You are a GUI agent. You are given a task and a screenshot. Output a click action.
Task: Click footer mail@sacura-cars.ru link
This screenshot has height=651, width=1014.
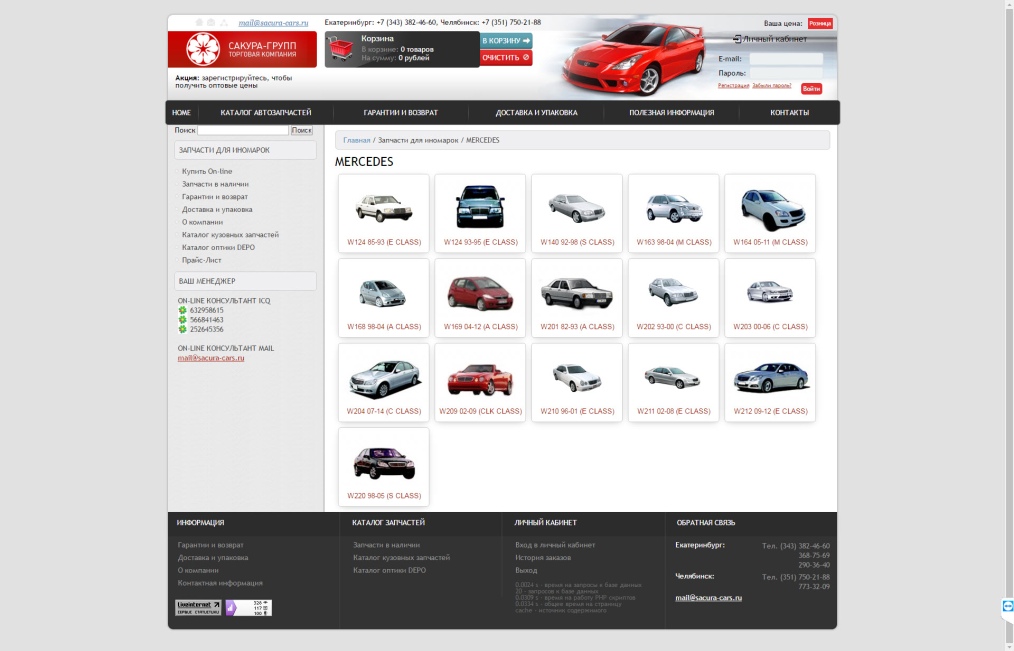tap(708, 598)
